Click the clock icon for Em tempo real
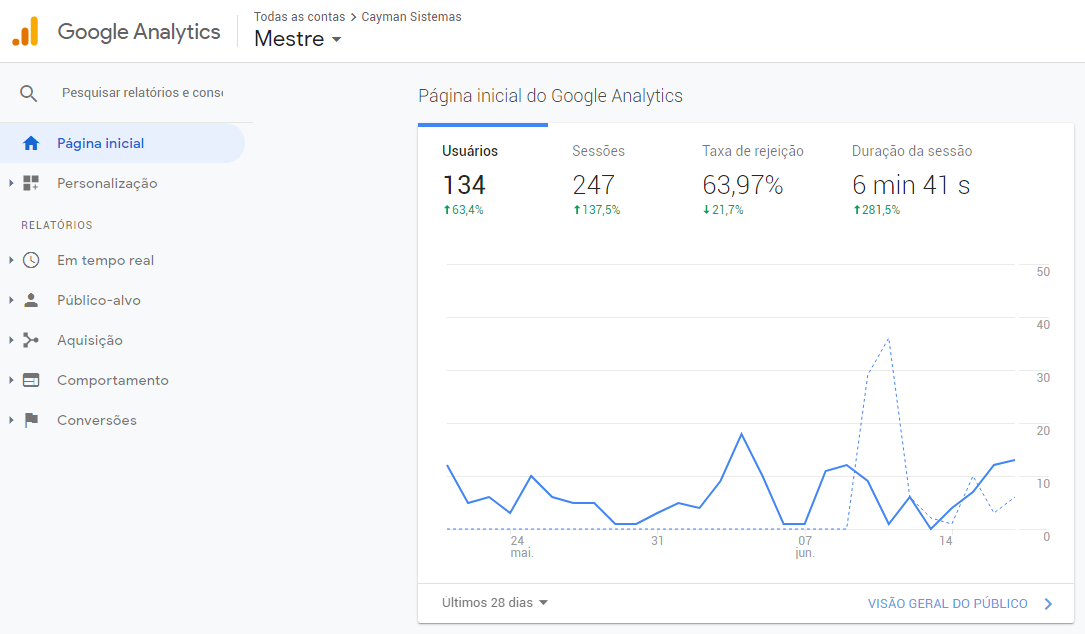Image resolution: width=1085 pixels, height=634 pixels. [31, 260]
